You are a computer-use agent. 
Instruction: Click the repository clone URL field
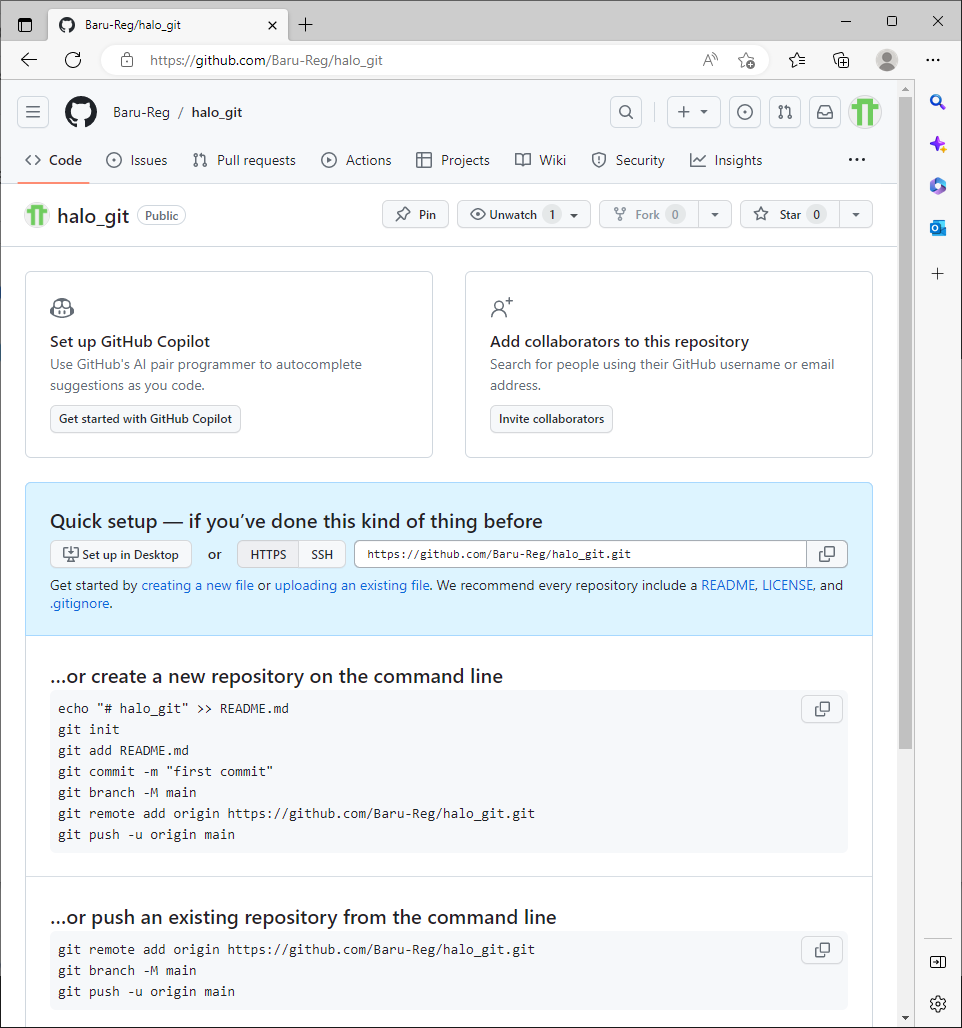(x=580, y=554)
